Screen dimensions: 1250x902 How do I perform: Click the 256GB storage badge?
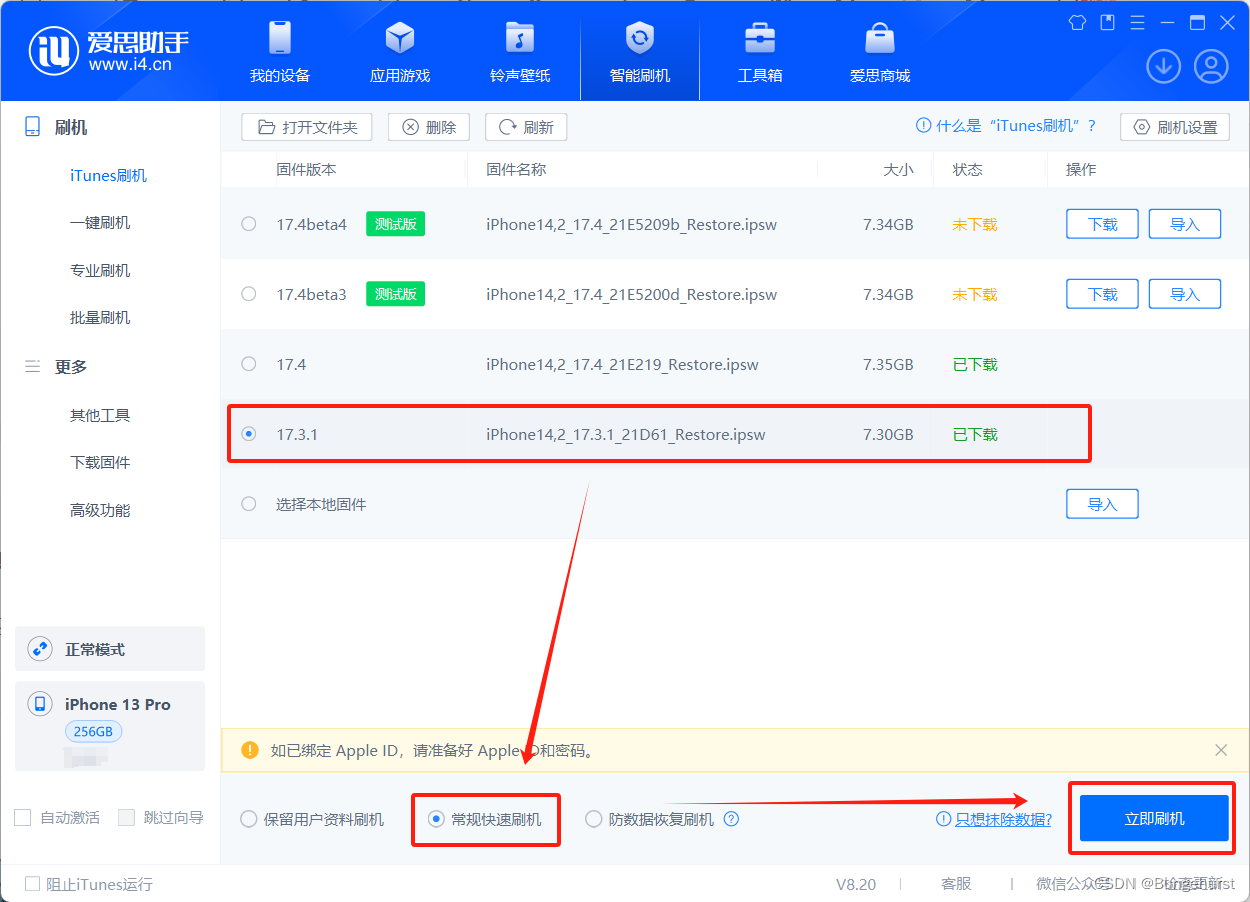click(x=93, y=731)
